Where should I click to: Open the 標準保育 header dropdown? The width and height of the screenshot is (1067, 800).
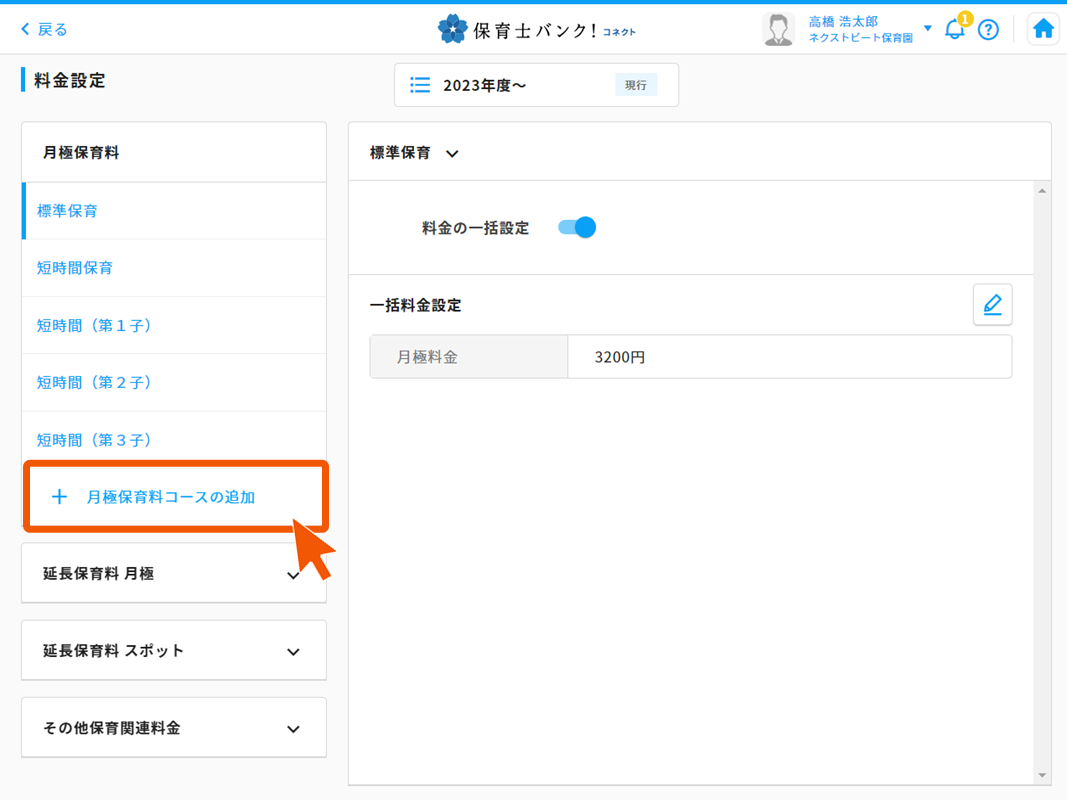pos(452,154)
